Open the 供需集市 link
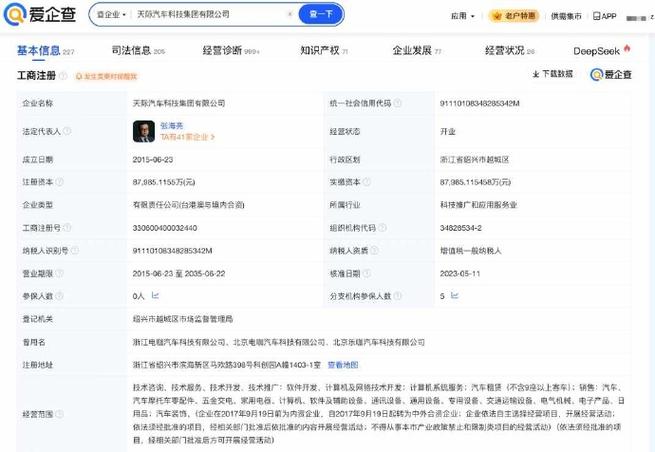The height and width of the screenshot is (452, 655). pyautogui.click(x=566, y=16)
